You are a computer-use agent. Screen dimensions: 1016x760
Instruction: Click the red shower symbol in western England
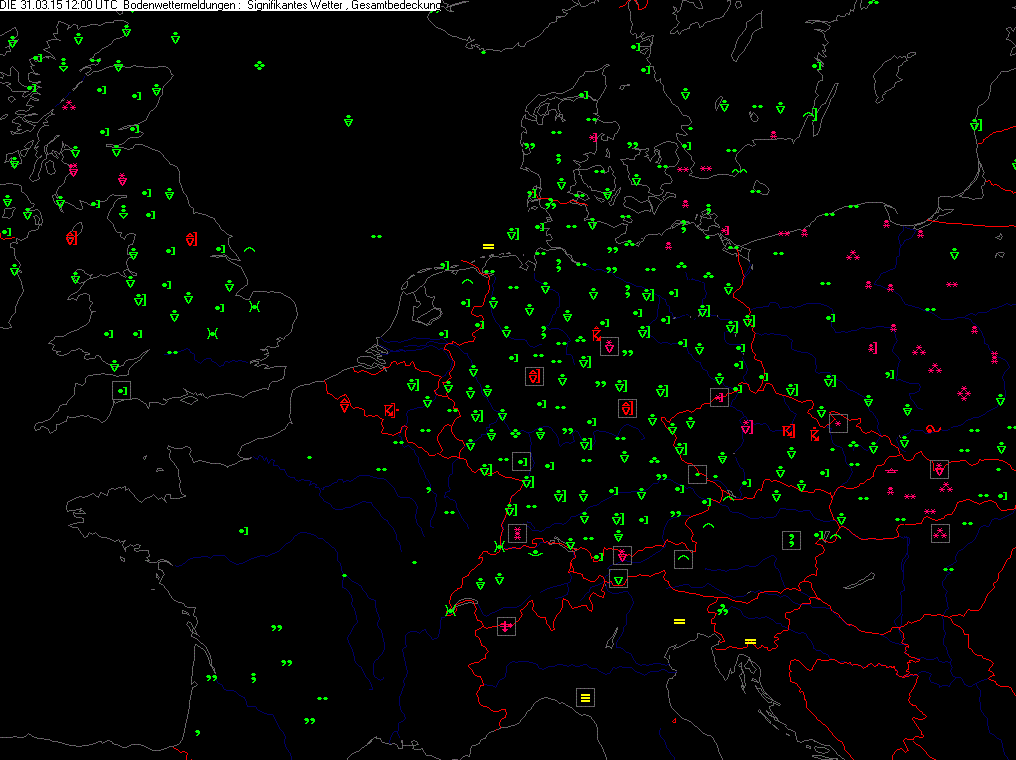click(71, 237)
